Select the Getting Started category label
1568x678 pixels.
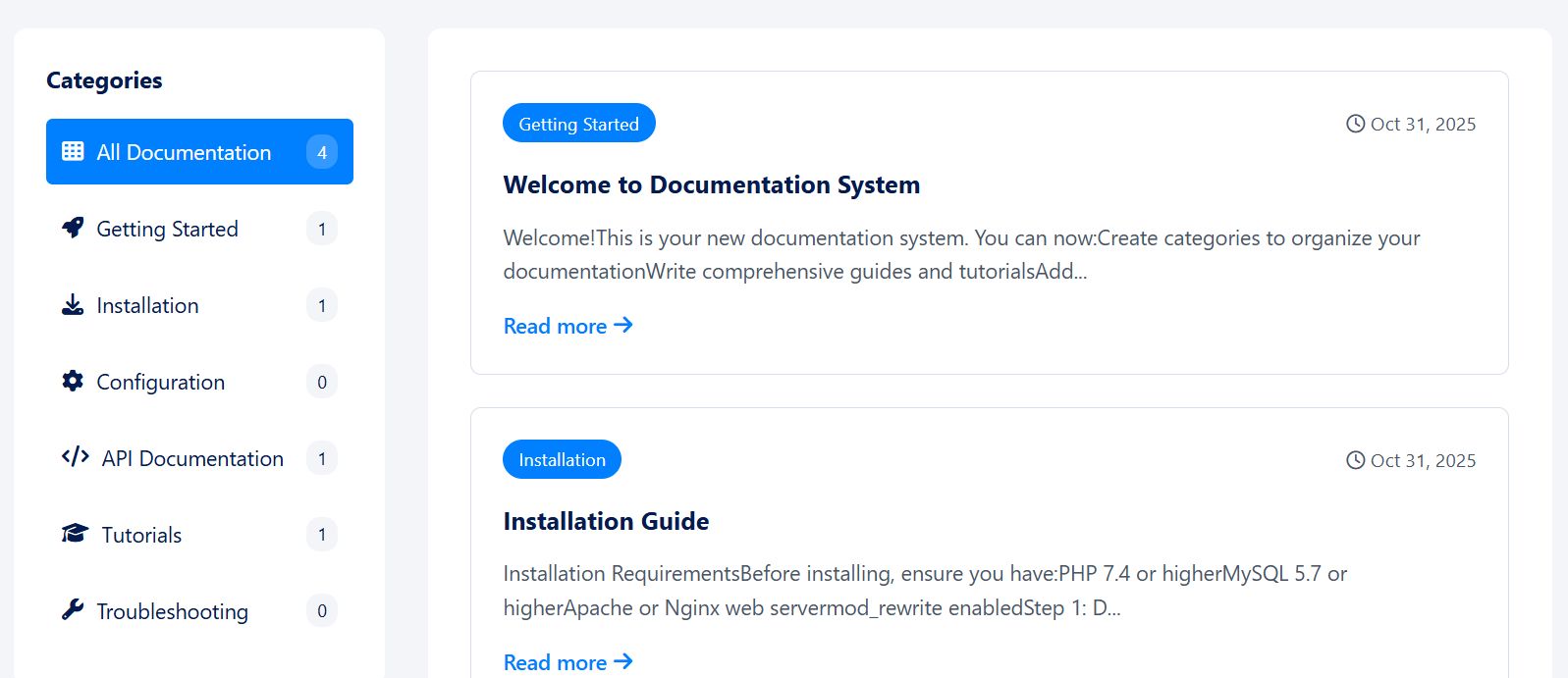[167, 229]
